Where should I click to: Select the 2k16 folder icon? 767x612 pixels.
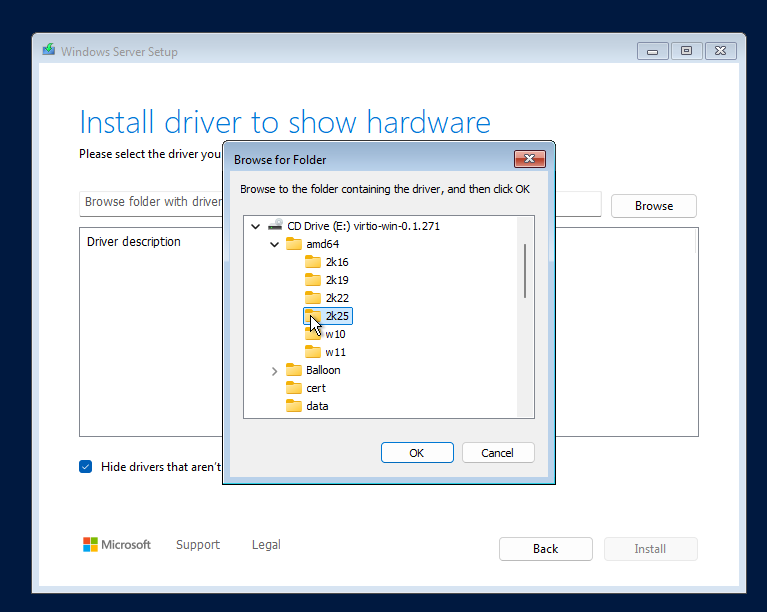[313, 262]
